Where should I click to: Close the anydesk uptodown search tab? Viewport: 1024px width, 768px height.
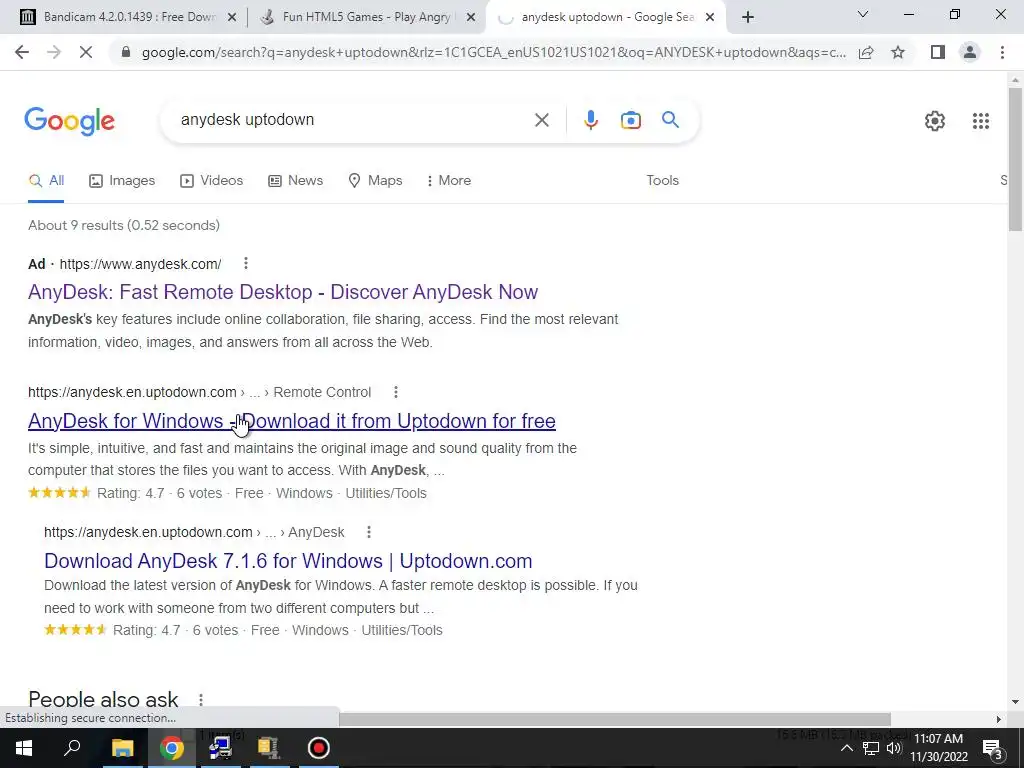coord(711,17)
